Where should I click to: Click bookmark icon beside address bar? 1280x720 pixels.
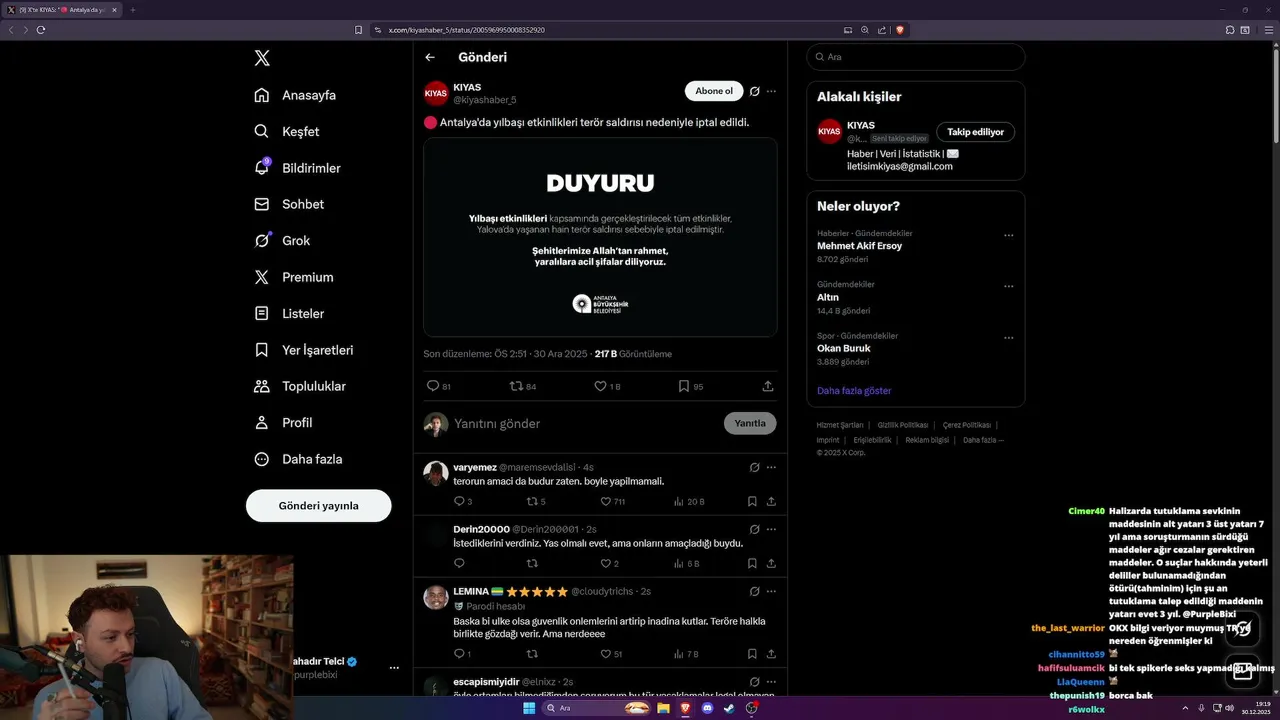coord(359,30)
